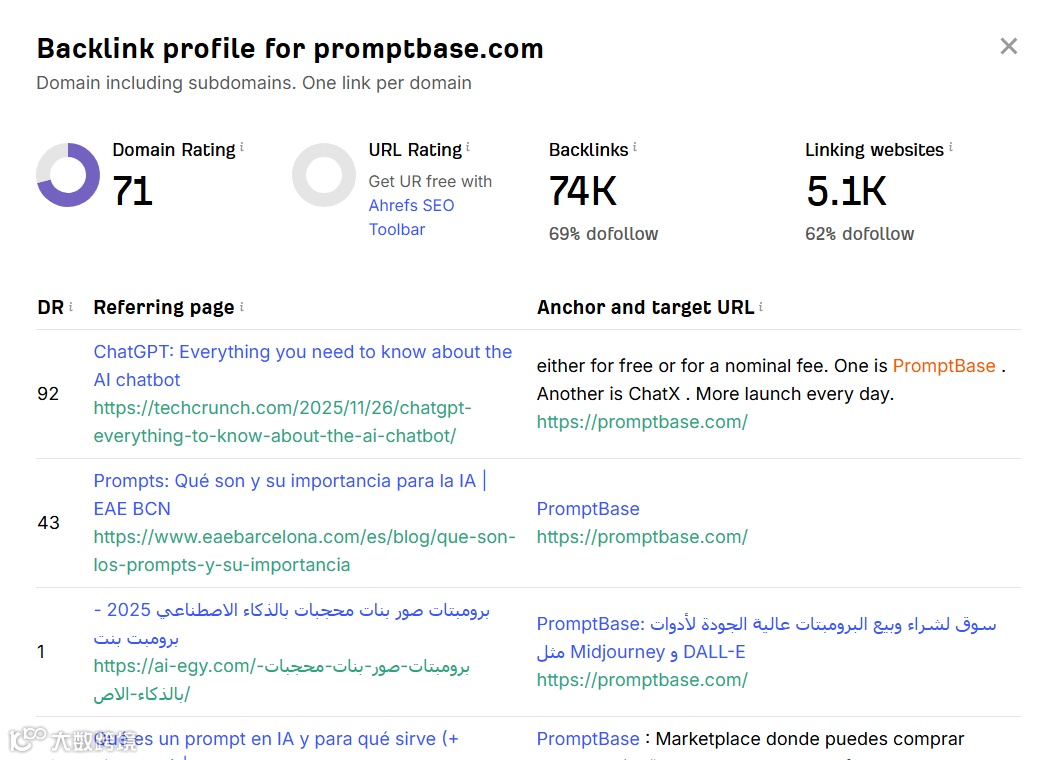Click the orange PromptBase anchor text
1050x760 pixels.
(x=943, y=365)
